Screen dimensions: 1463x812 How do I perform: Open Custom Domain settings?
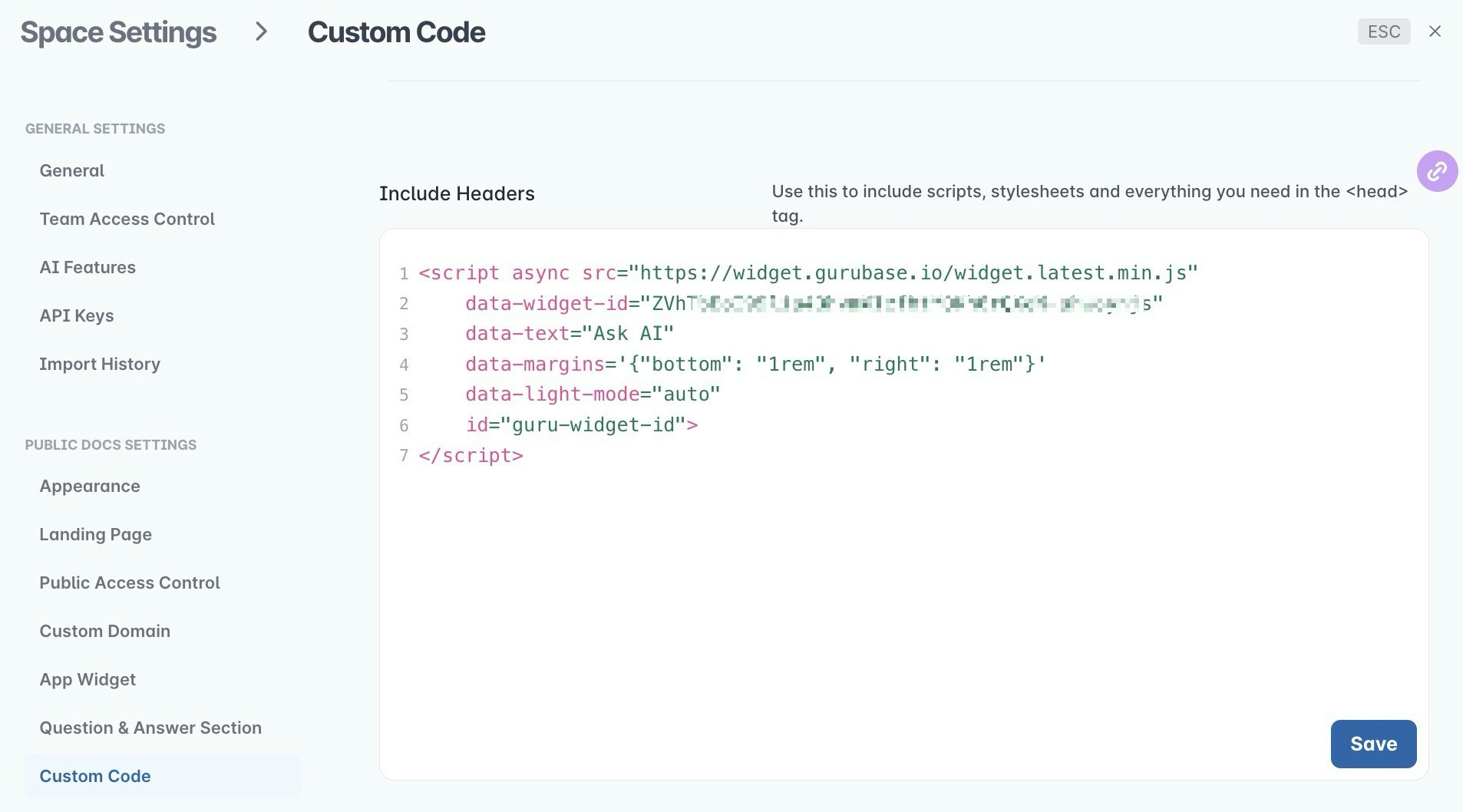point(104,631)
